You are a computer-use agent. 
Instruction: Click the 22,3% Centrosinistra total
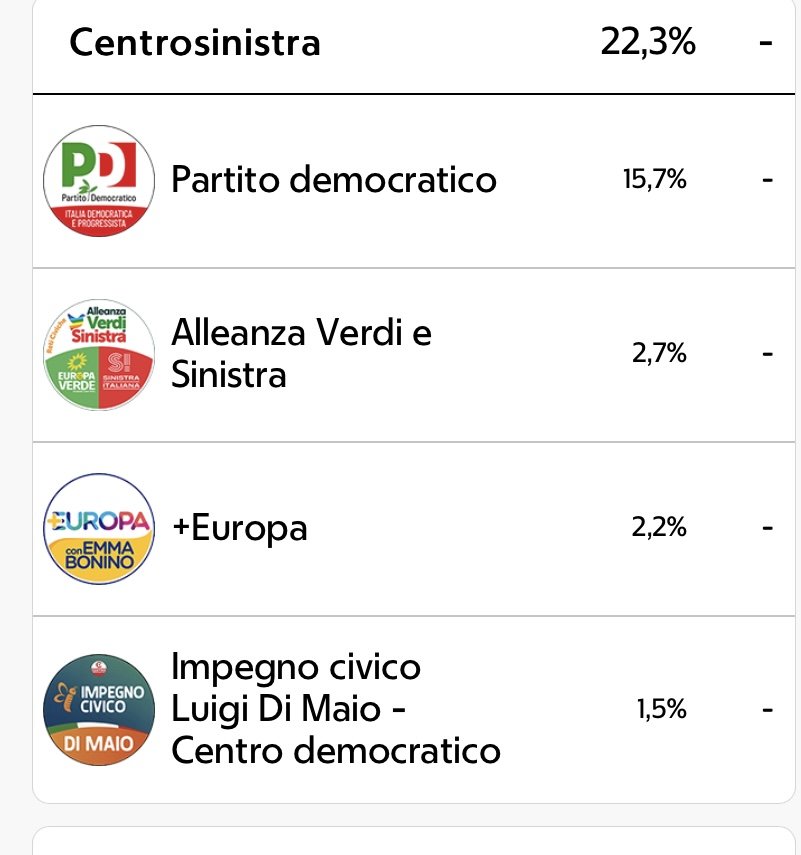648,43
